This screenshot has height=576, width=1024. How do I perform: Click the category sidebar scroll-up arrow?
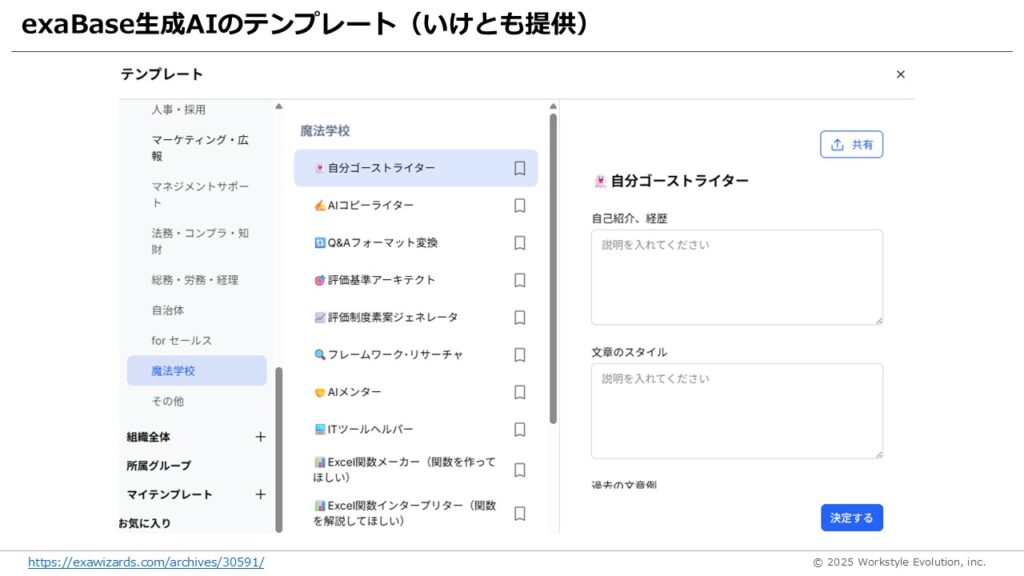pyautogui.click(x=279, y=106)
